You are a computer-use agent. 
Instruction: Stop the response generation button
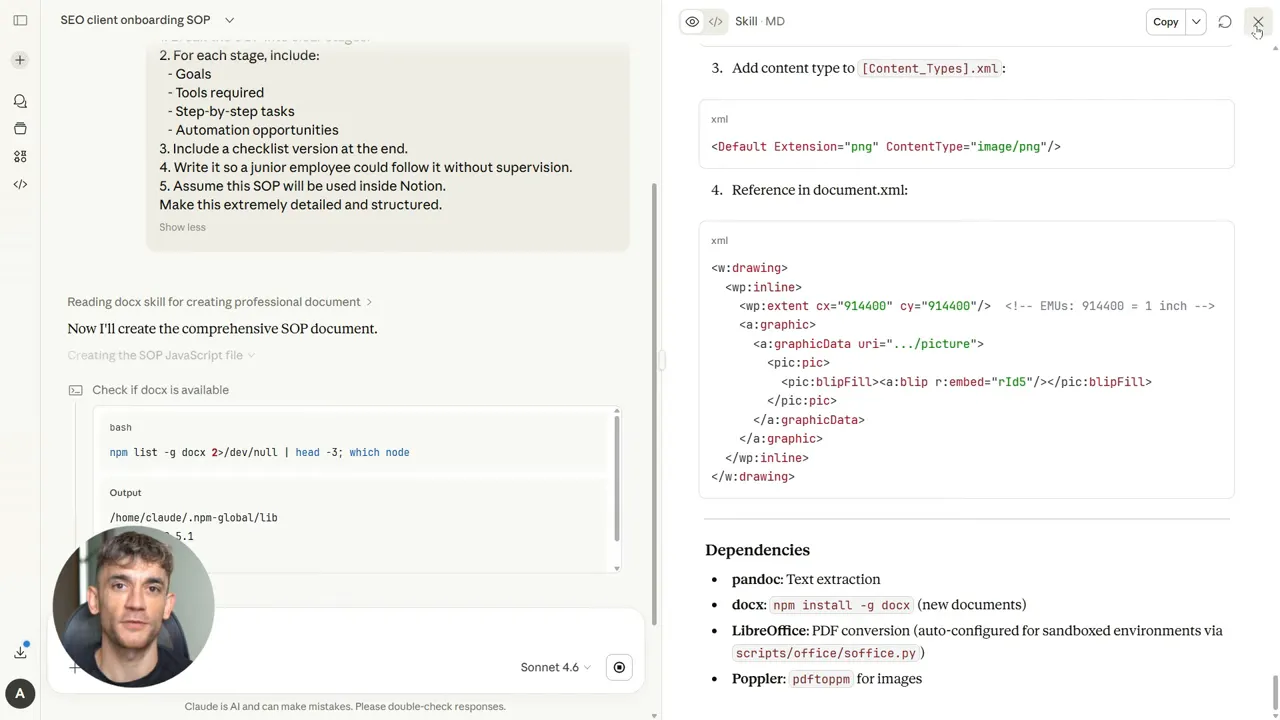(x=619, y=667)
